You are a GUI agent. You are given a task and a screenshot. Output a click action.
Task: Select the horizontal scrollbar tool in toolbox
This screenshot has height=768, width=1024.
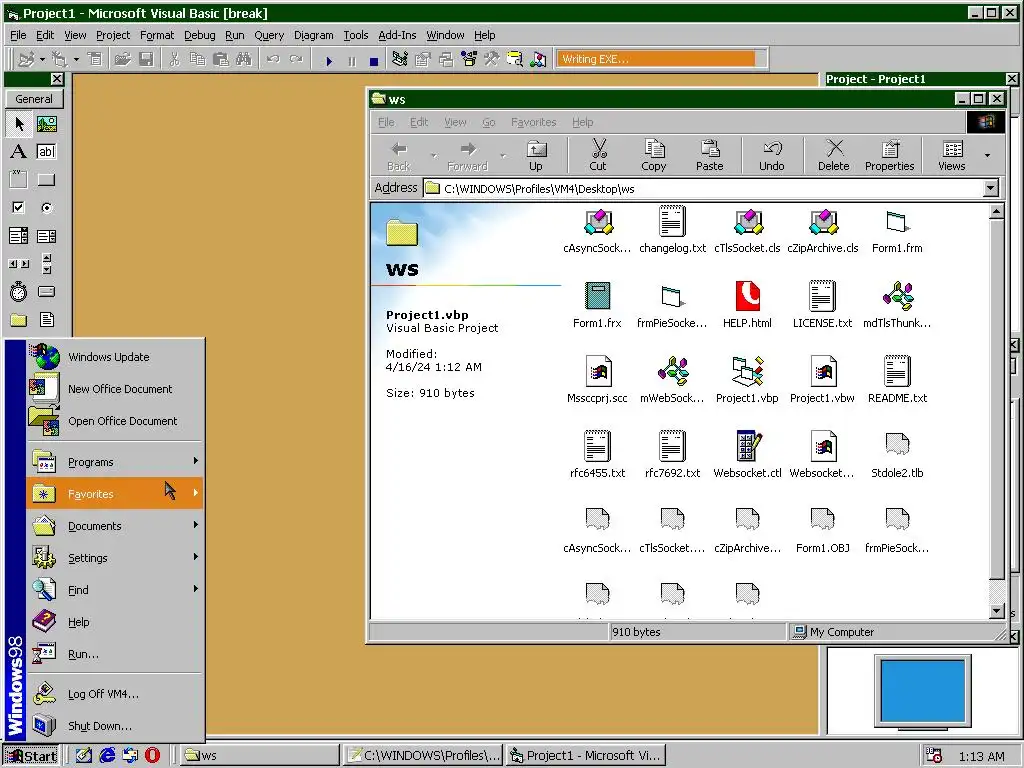pos(19,264)
